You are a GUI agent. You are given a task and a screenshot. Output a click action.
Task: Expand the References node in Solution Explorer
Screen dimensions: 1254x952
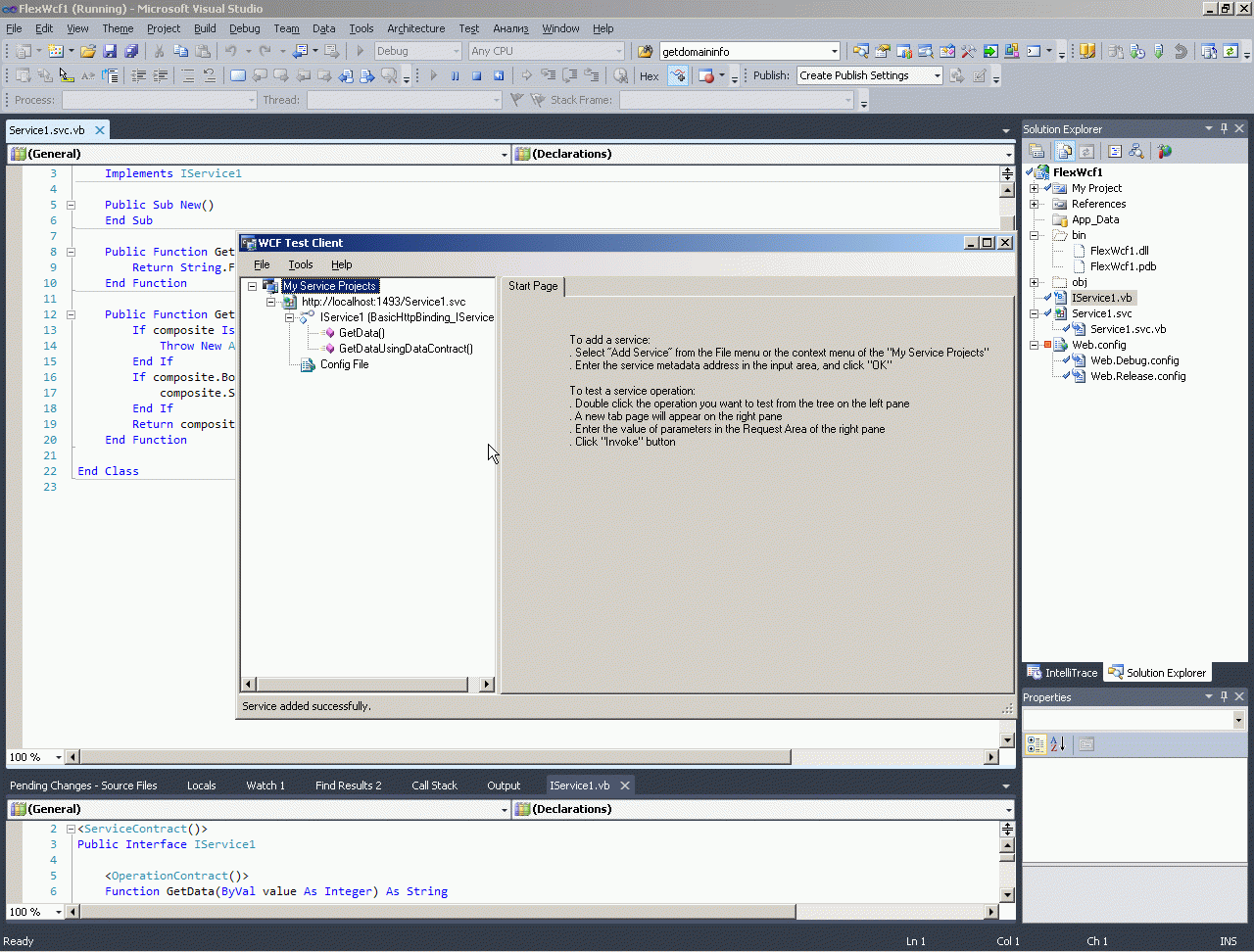click(x=1035, y=204)
